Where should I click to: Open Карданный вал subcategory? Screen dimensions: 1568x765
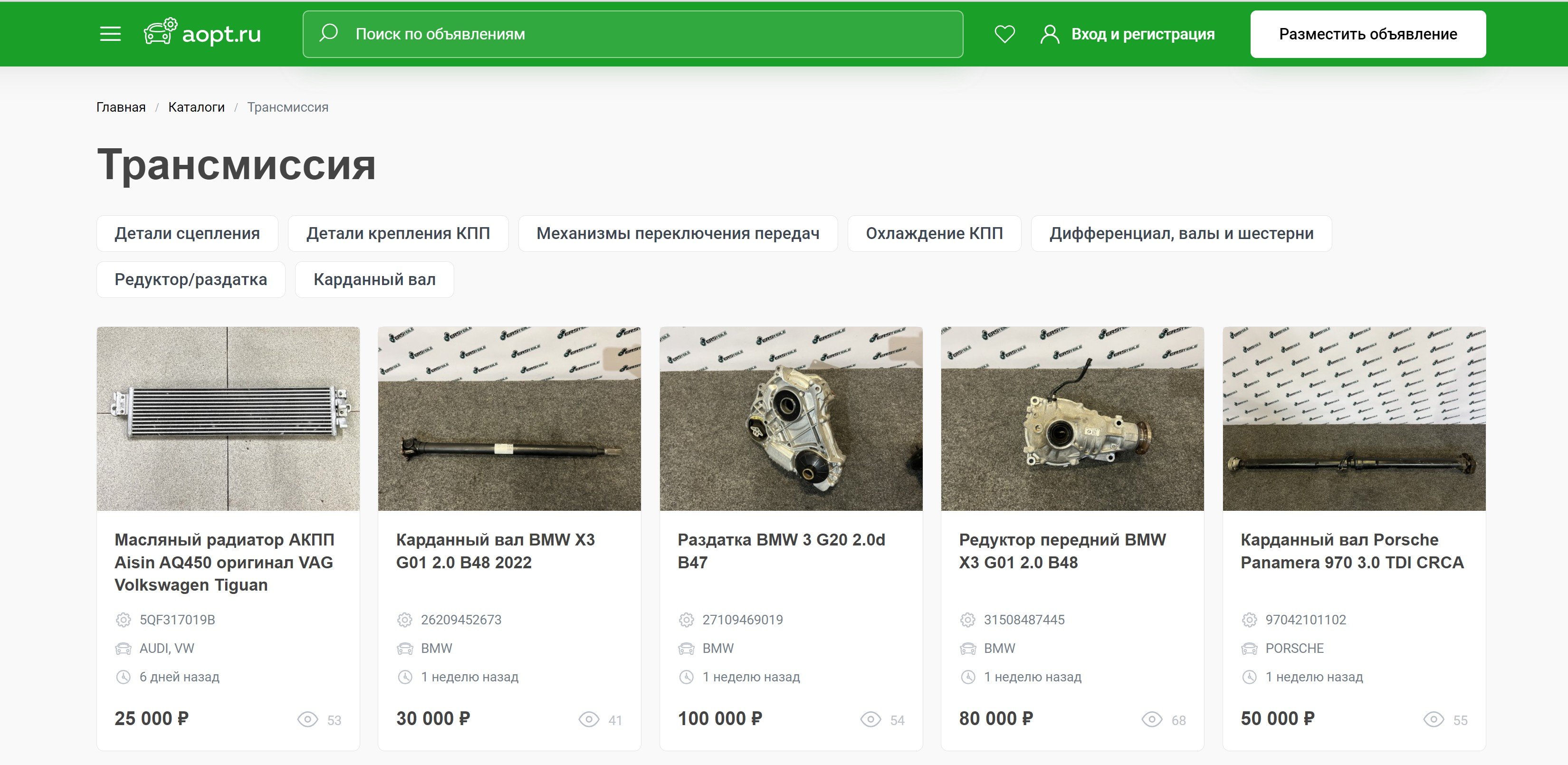pos(374,279)
